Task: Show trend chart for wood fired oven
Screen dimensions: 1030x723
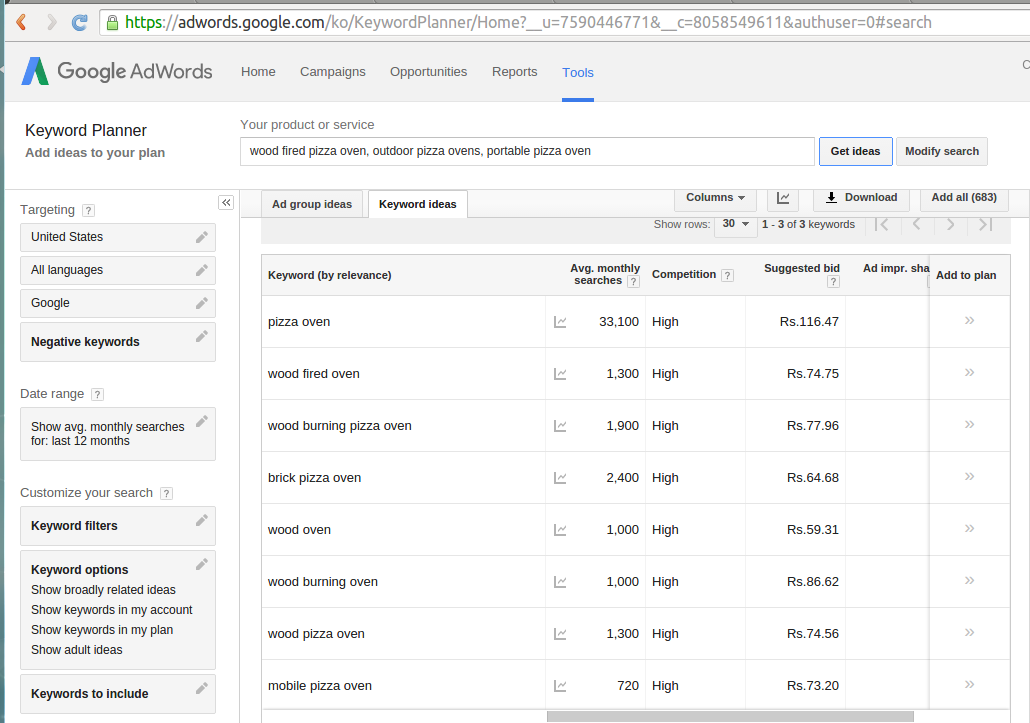Action: [560, 374]
